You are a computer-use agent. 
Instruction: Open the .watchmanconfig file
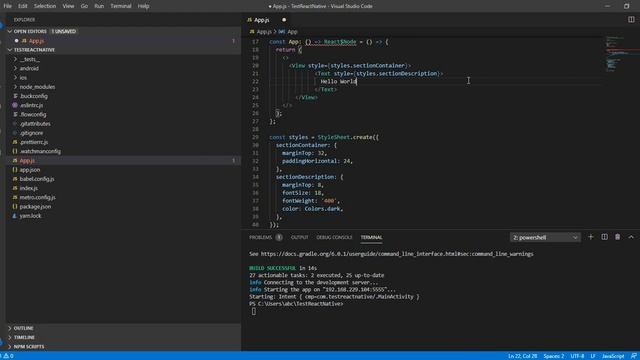point(40,151)
